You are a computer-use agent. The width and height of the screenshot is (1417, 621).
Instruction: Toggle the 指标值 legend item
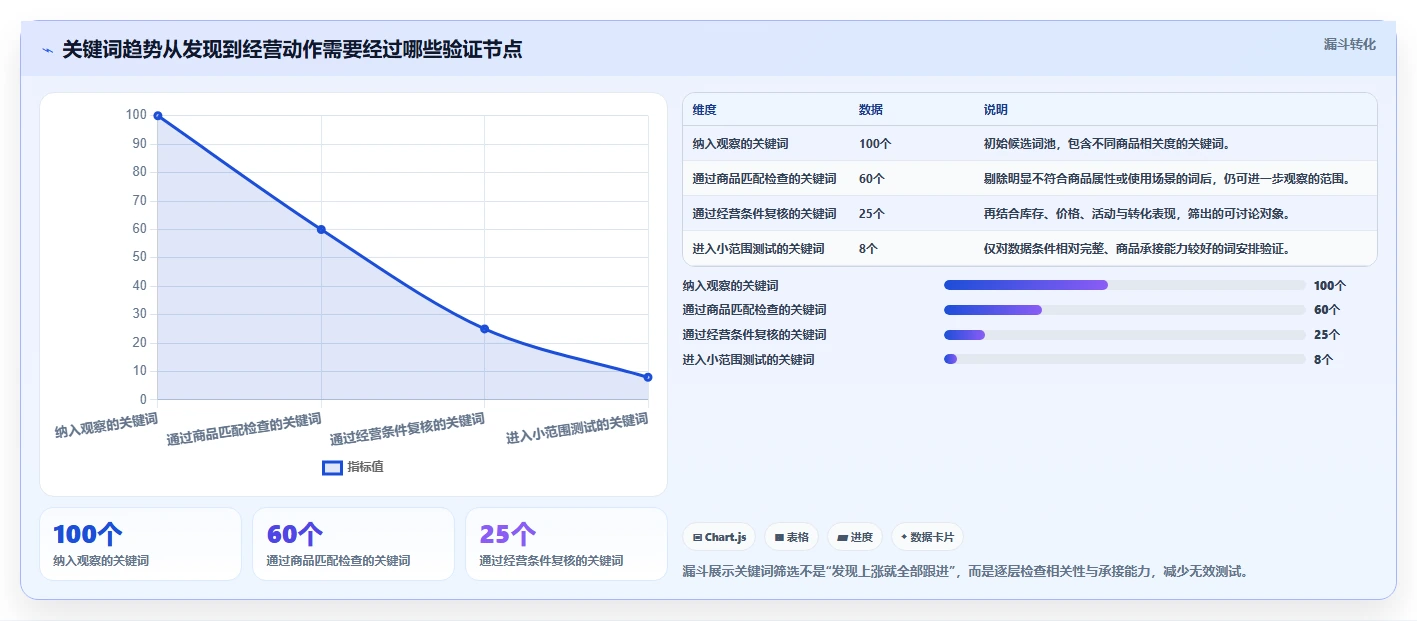click(x=353, y=467)
